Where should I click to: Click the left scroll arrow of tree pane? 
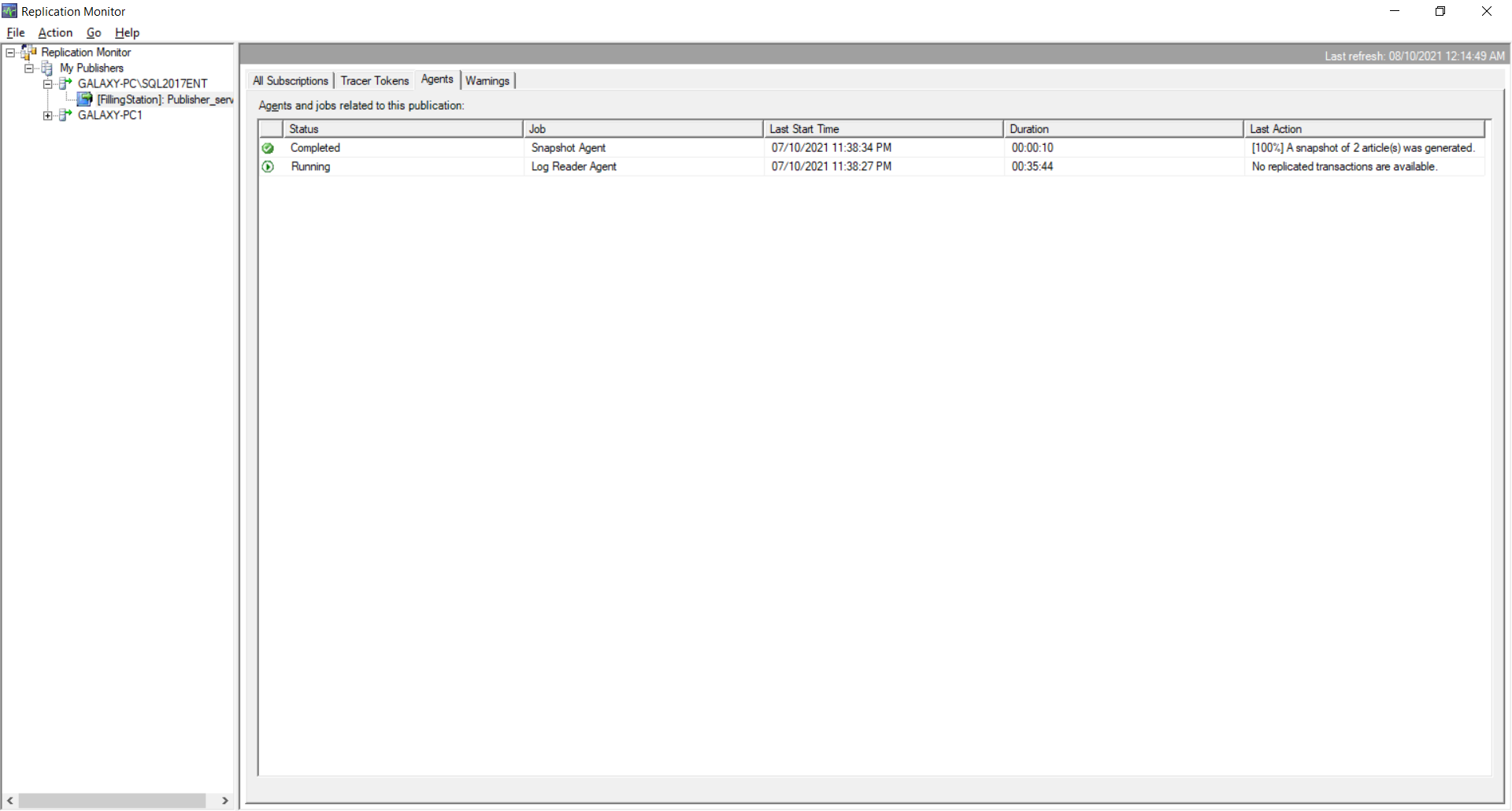pyautogui.click(x=9, y=801)
